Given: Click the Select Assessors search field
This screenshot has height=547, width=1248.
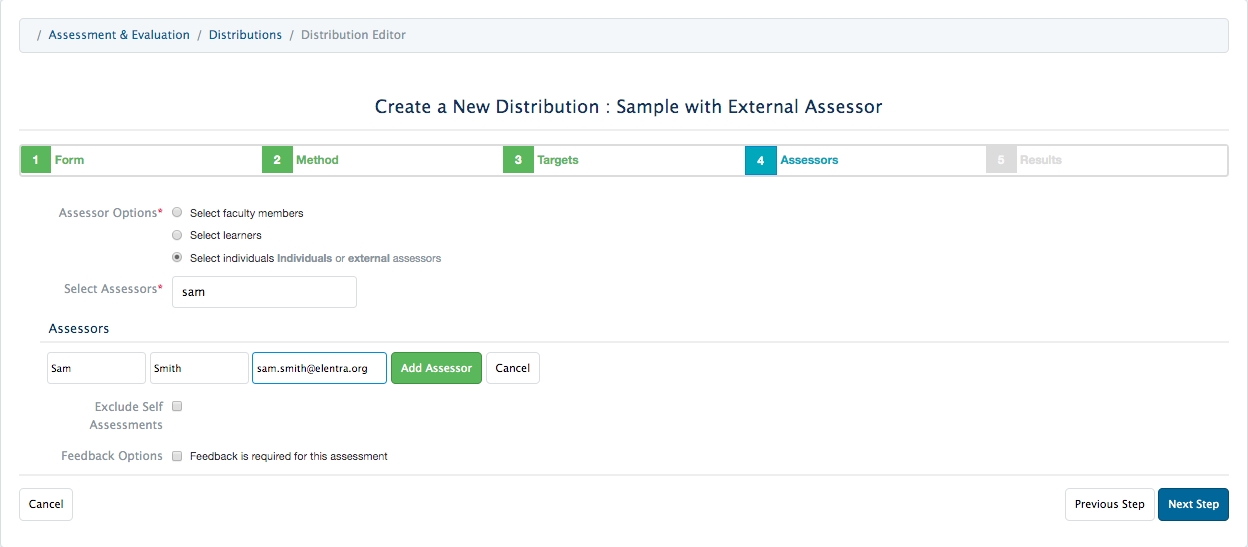Looking at the screenshot, I should click(264, 292).
